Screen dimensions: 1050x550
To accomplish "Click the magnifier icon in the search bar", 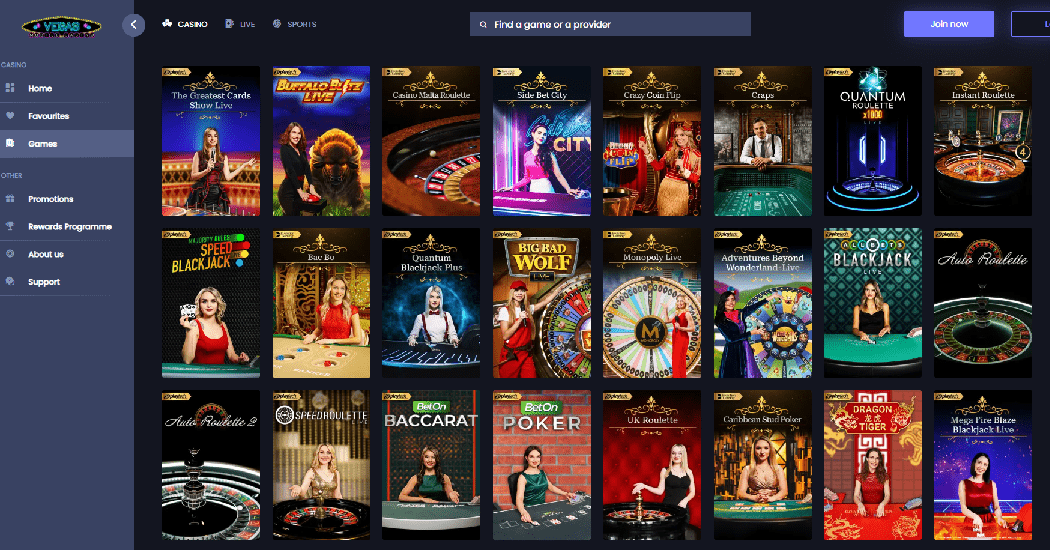I will [484, 24].
